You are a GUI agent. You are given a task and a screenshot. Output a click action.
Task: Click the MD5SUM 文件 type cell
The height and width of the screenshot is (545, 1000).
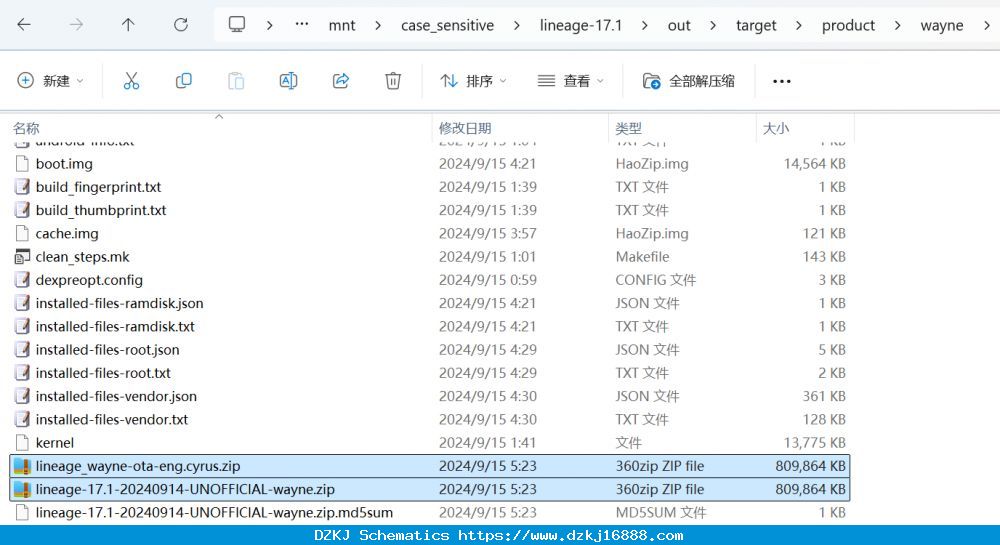tap(661, 512)
